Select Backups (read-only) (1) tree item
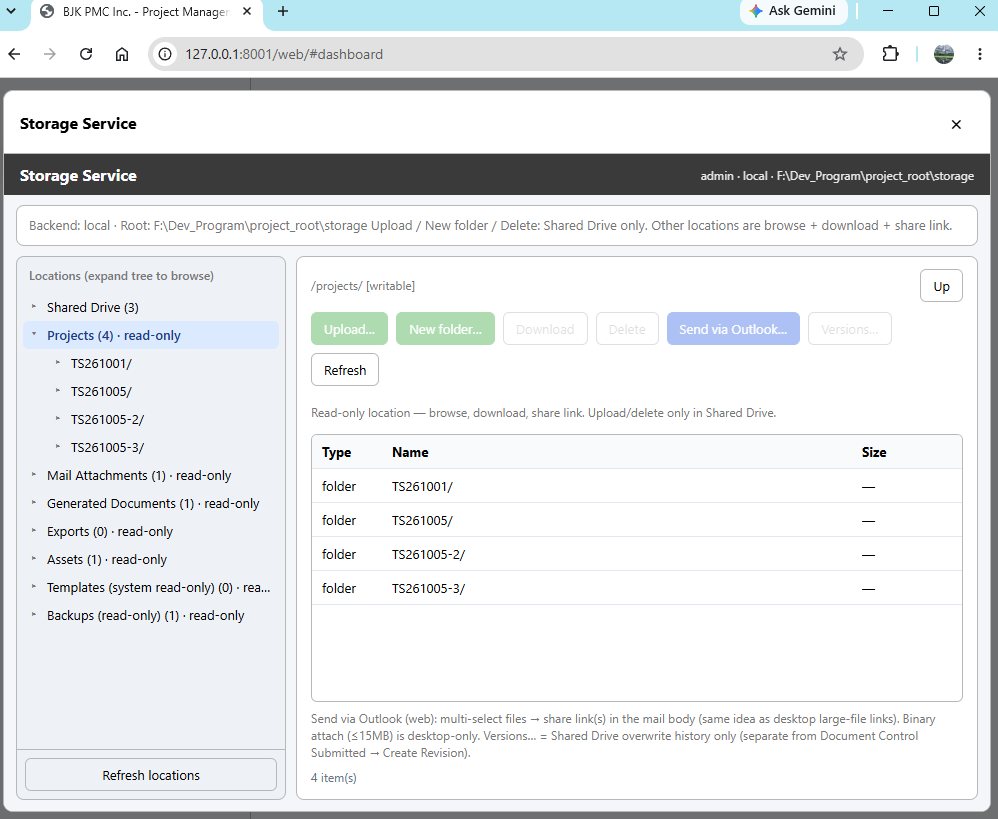 (145, 615)
